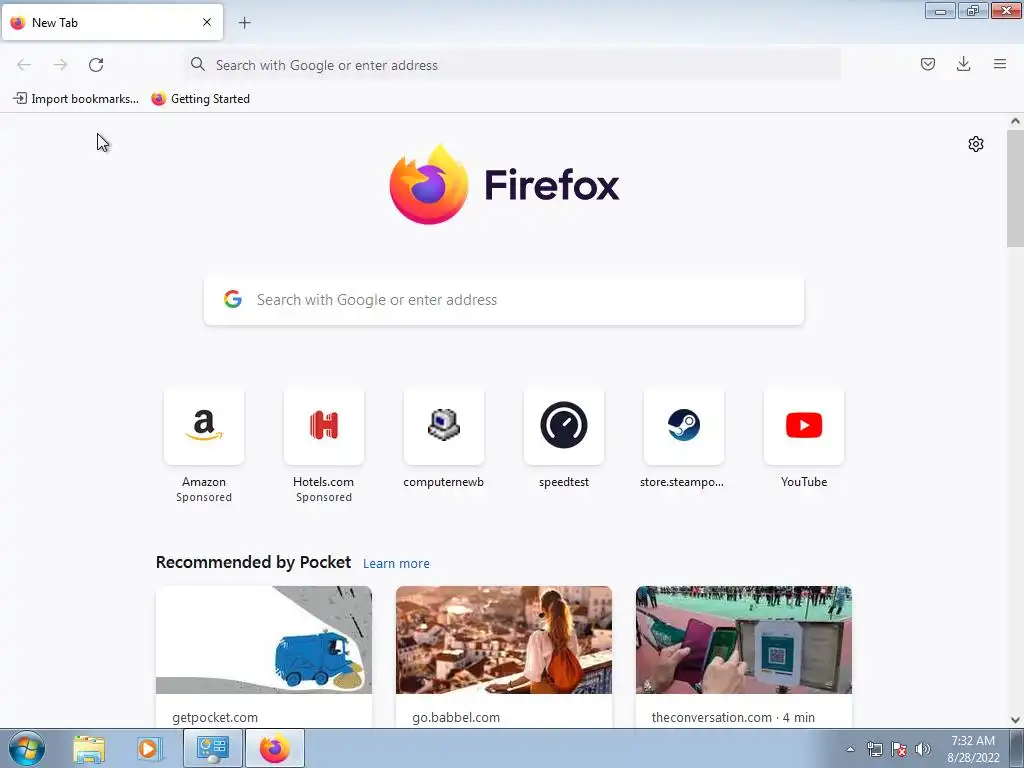
Task: Open Windows Media Player from taskbar
Action: 148,749
